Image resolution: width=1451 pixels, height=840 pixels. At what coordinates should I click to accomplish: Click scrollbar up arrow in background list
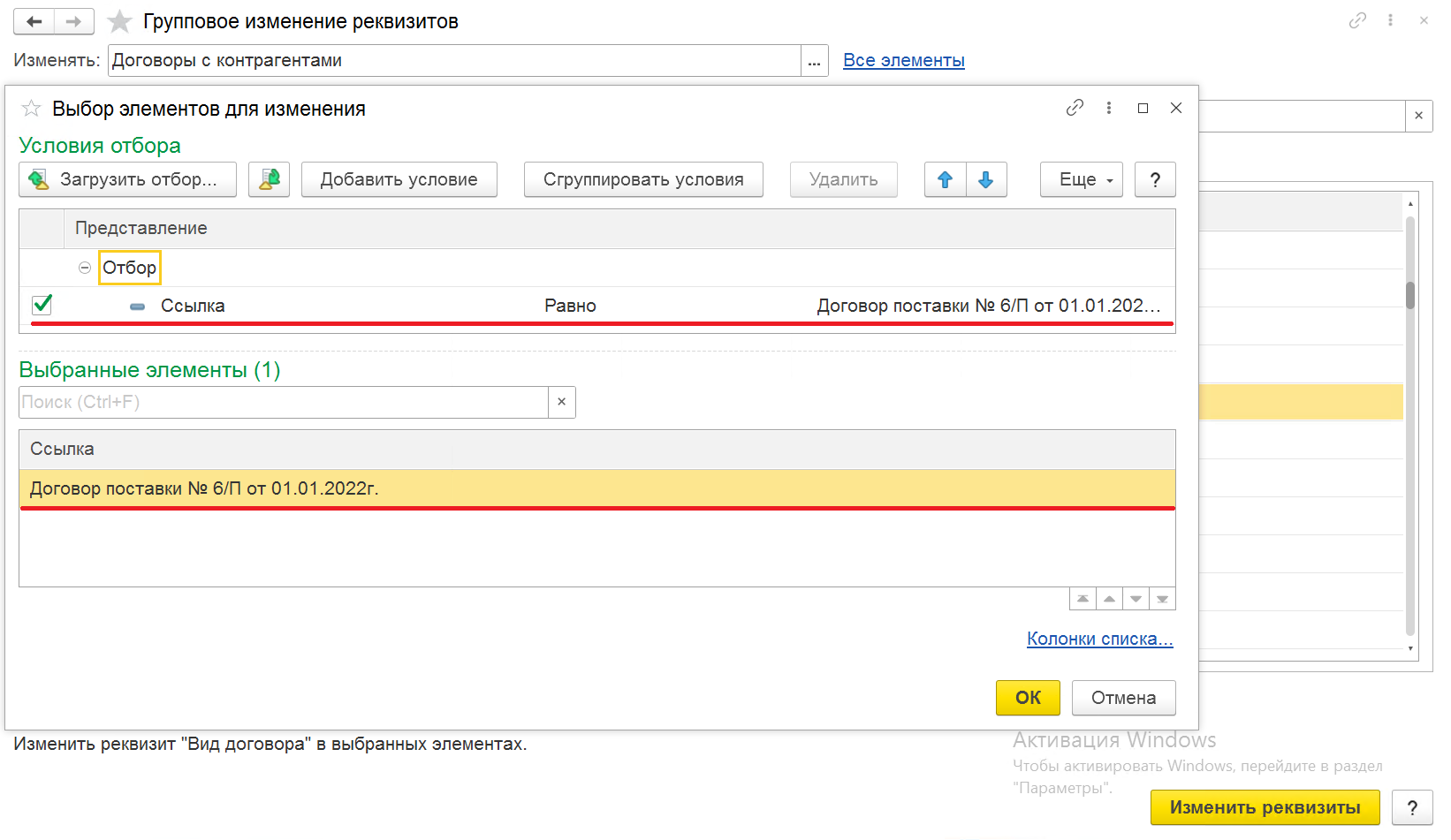(x=1410, y=204)
